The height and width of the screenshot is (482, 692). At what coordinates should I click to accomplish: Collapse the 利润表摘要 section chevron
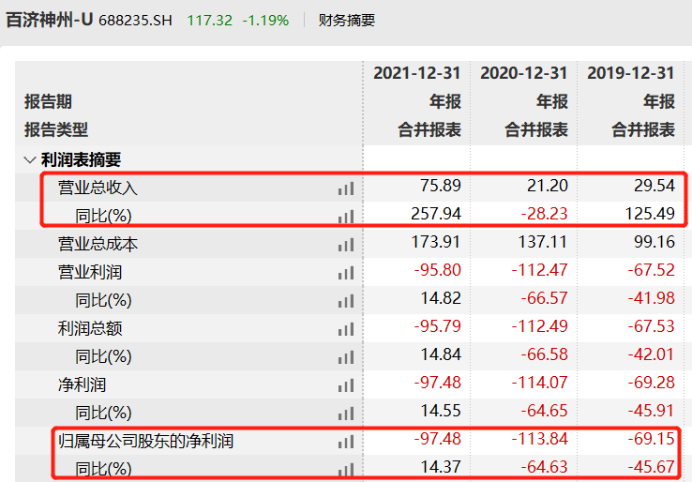click(30, 160)
